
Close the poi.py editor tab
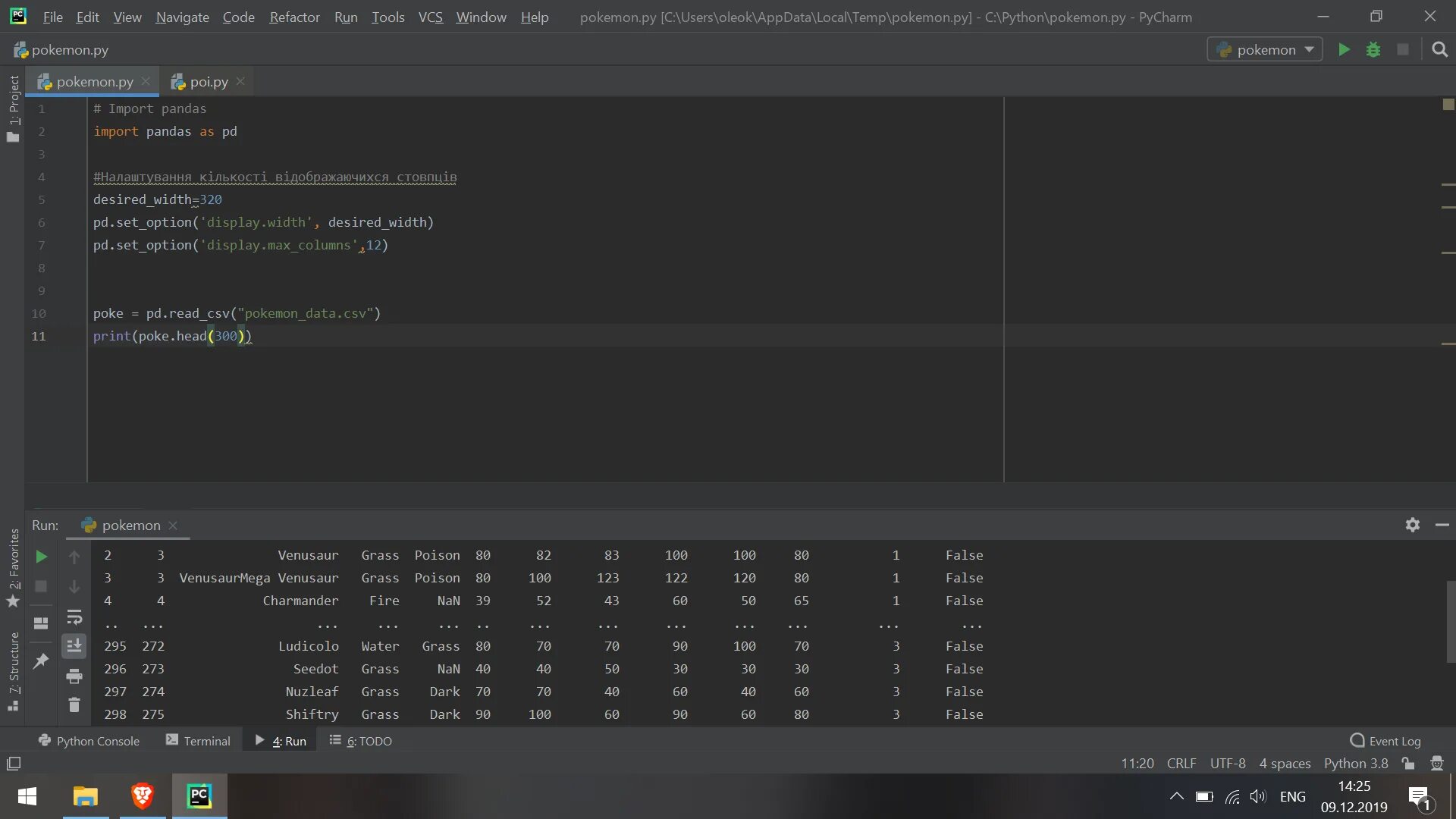click(x=240, y=81)
